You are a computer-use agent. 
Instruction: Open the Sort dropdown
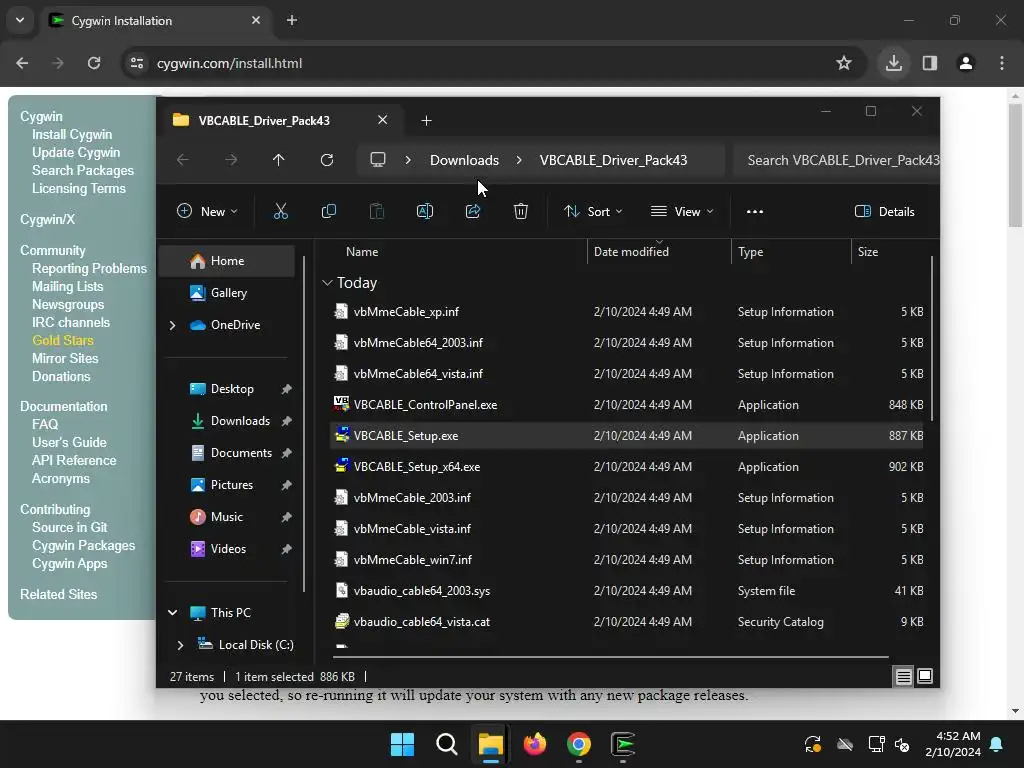pyautogui.click(x=593, y=212)
